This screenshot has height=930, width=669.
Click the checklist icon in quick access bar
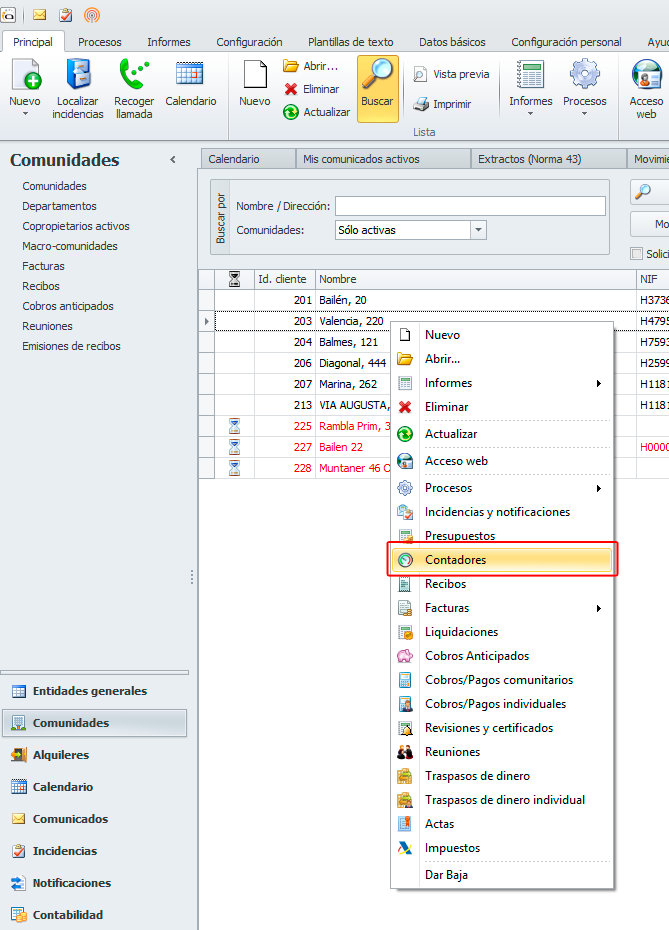pos(65,15)
